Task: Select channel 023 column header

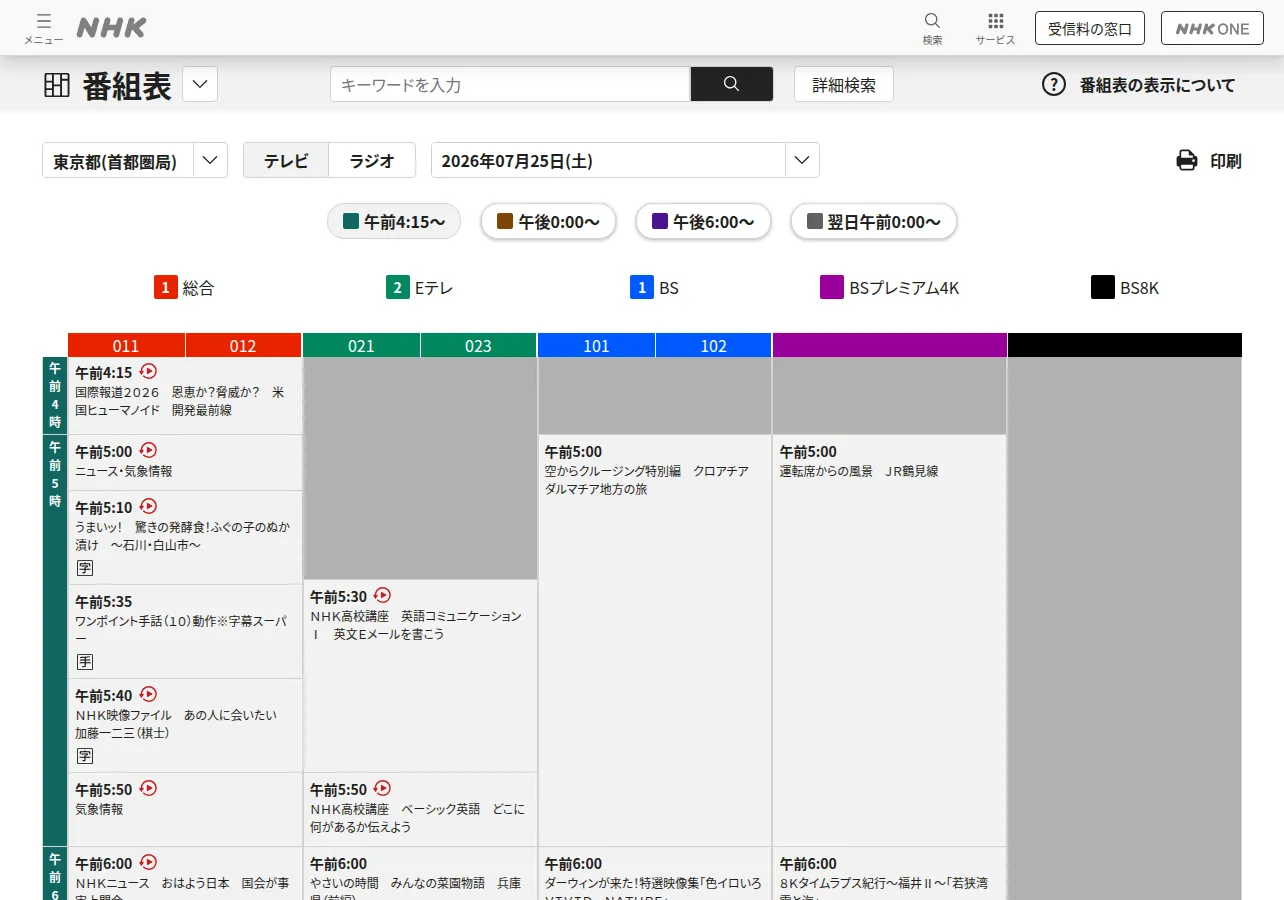Action: pyautogui.click(x=478, y=346)
